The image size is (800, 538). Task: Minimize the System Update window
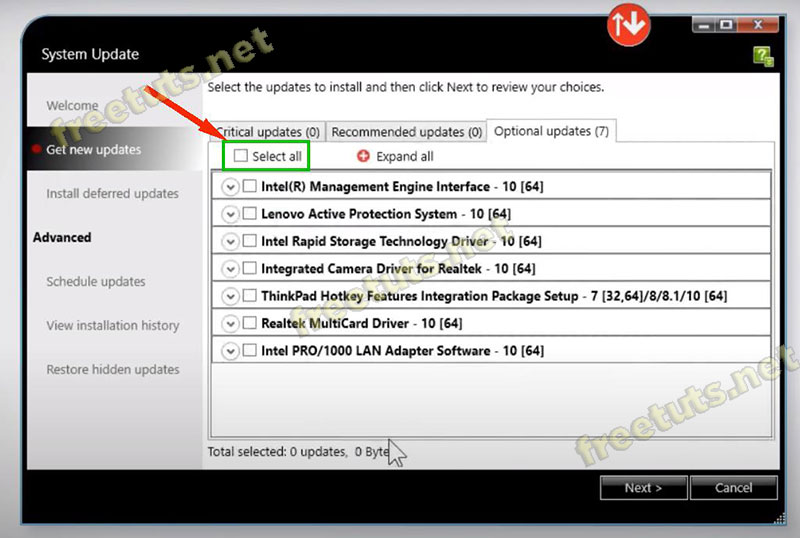[x=704, y=25]
